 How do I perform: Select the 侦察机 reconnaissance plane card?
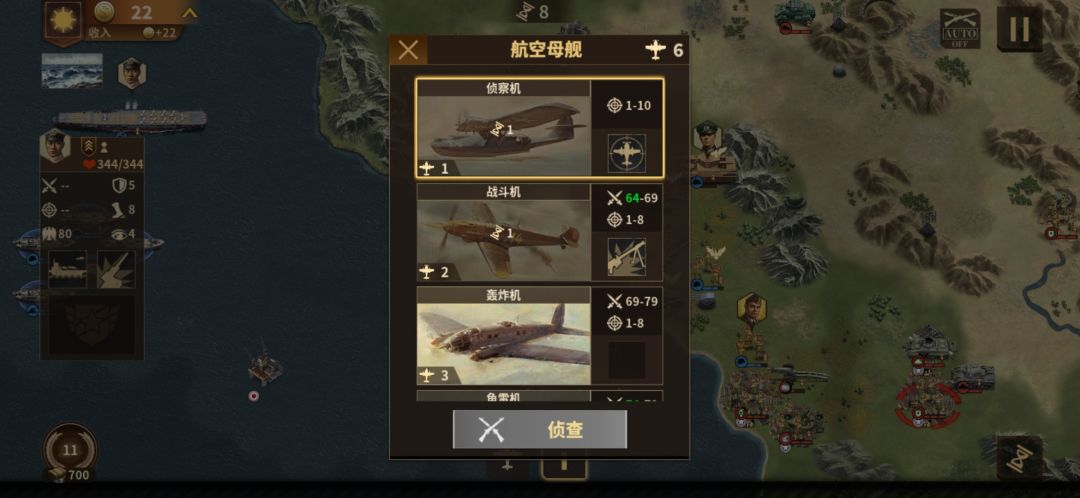539,128
